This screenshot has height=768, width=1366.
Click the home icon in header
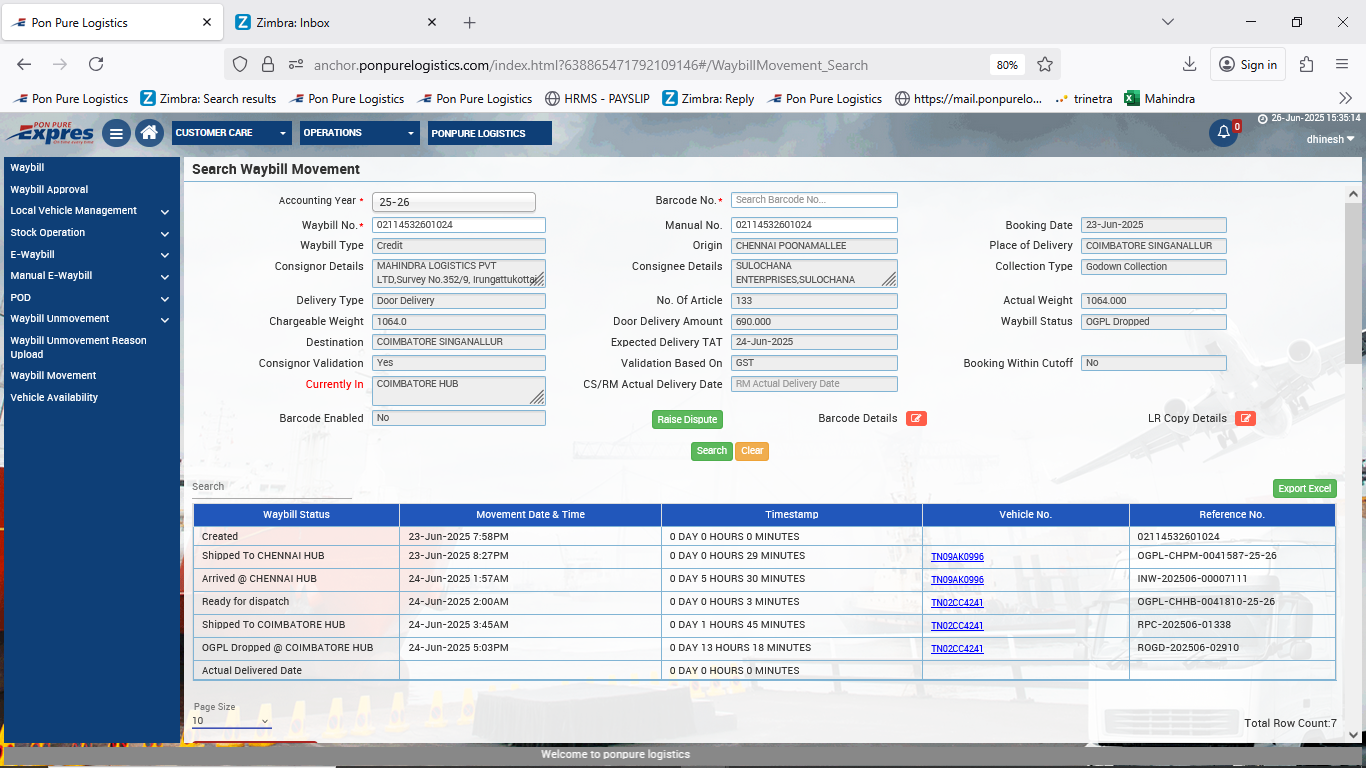(x=149, y=133)
